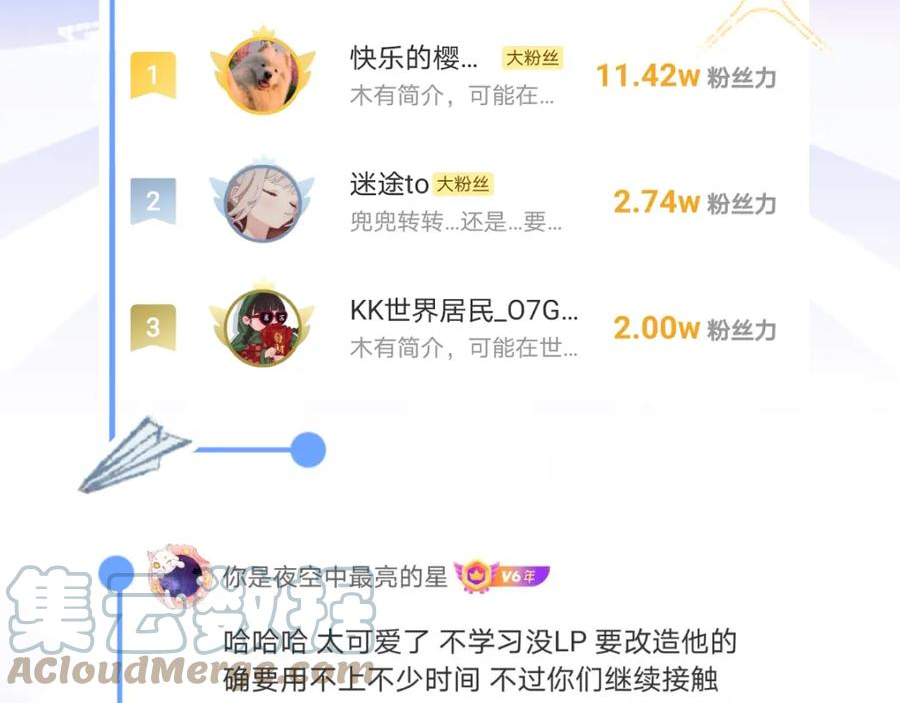Open the white-haired anime avatar profile
This screenshot has width=900, height=703.
(263, 200)
